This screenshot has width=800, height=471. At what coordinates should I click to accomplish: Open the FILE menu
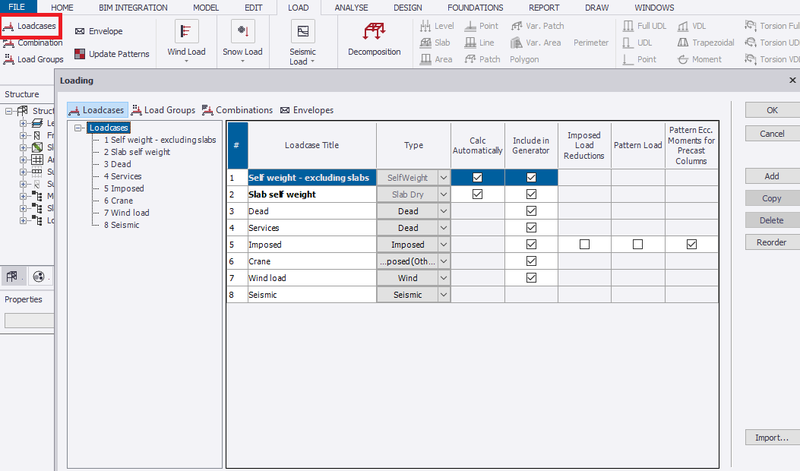(16, 7)
